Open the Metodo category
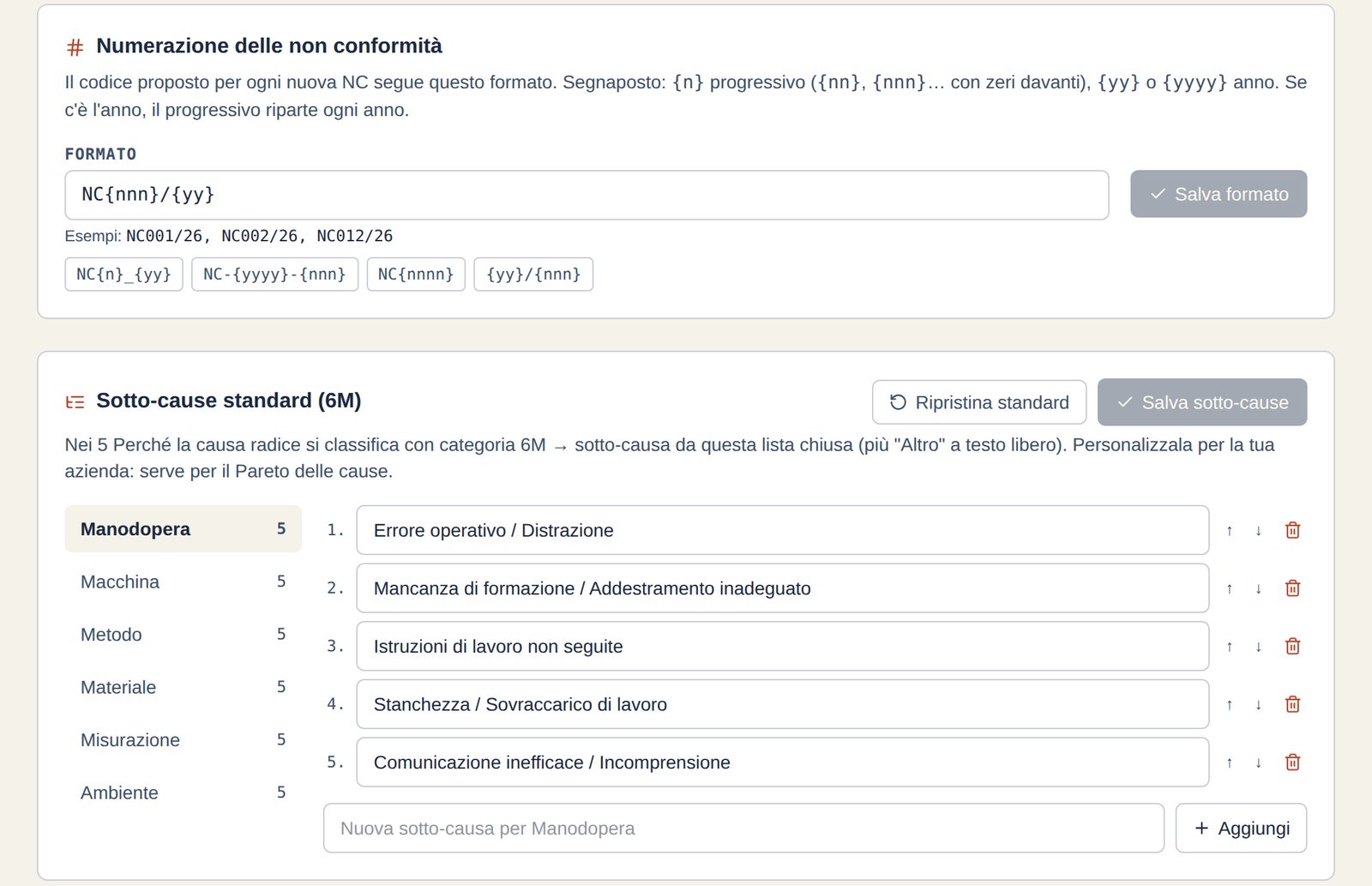1372x886 pixels. pos(183,635)
